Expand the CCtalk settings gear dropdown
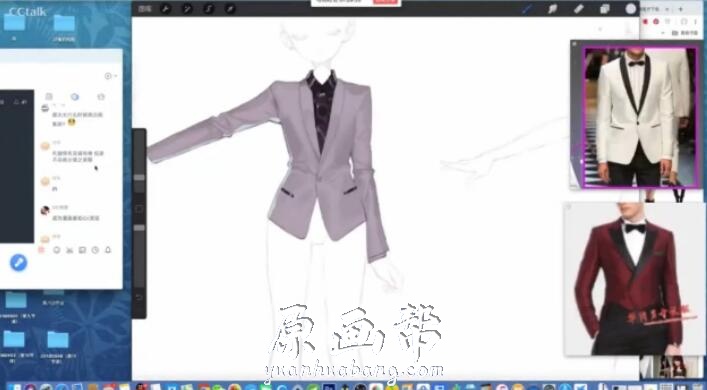Screen dimensions: 707x390 [110, 76]
